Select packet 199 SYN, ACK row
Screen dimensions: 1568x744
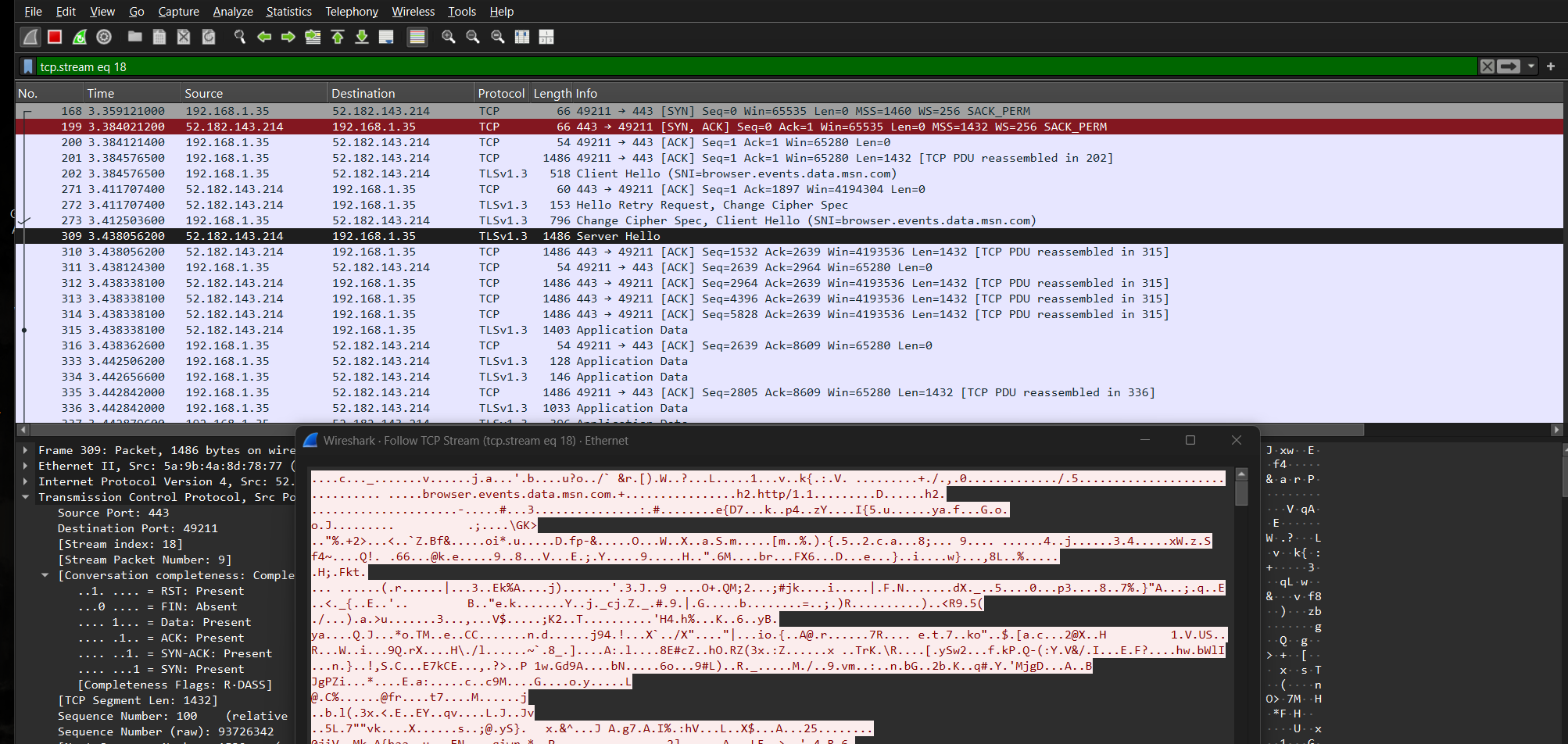tap(789, 127)
